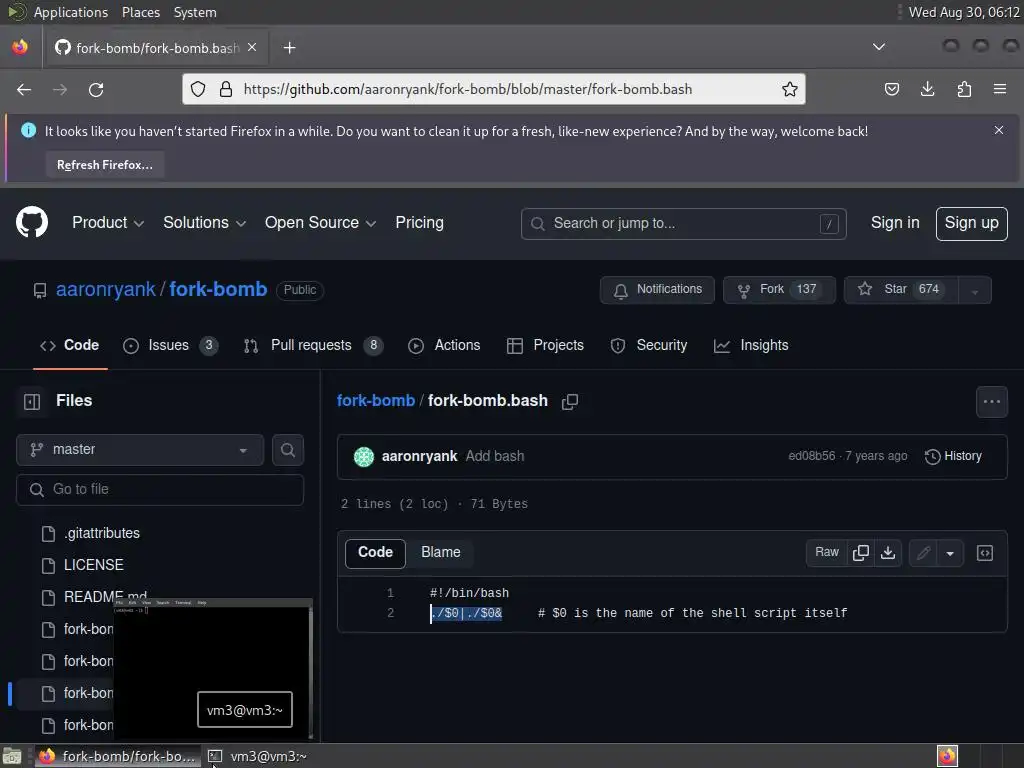Click the Firefox icon in system tray
The height and width of the screenshot is (768, 1024).
pos(947,756)
